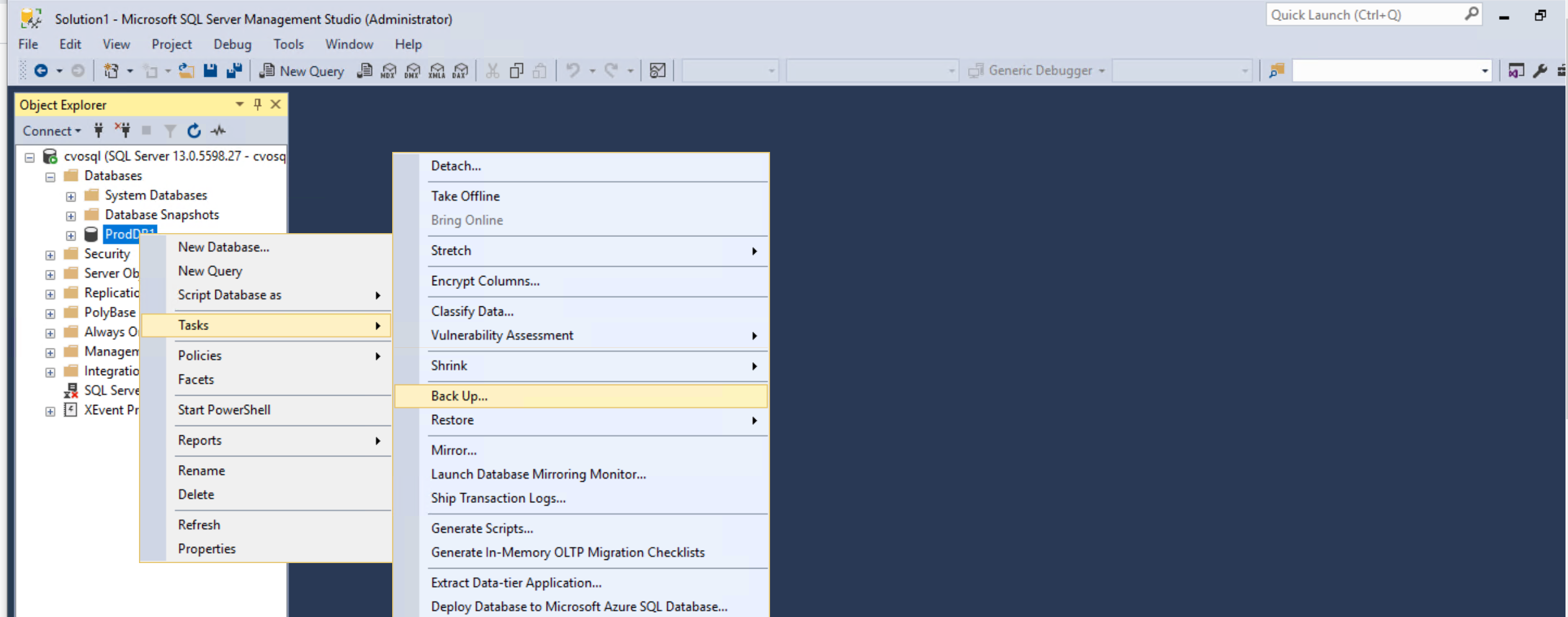Expand the Security folder node
Image resolution: width=1568 pixels, height=617 pixels.
(50, 255)
